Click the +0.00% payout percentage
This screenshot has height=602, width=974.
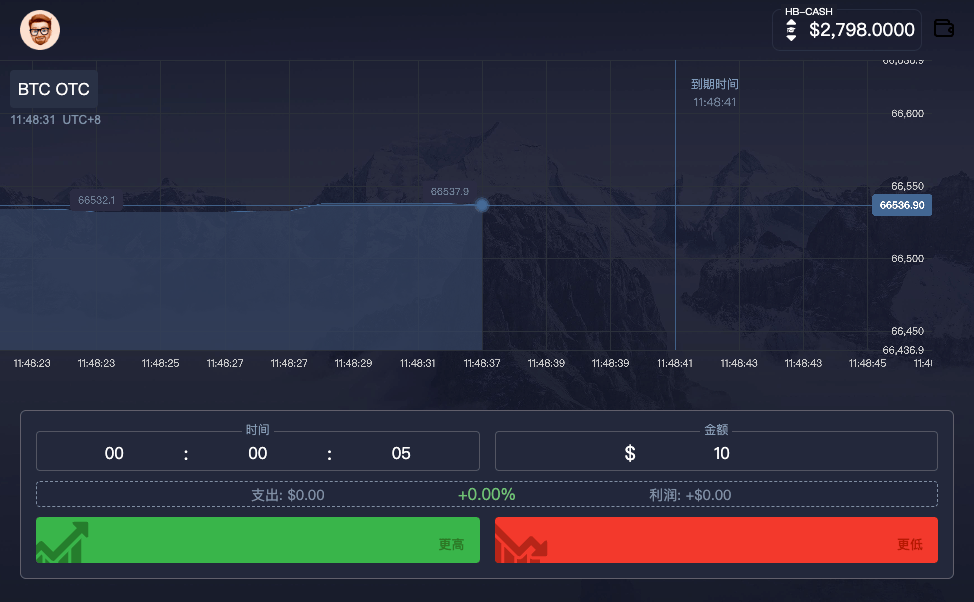coord(486,495)
